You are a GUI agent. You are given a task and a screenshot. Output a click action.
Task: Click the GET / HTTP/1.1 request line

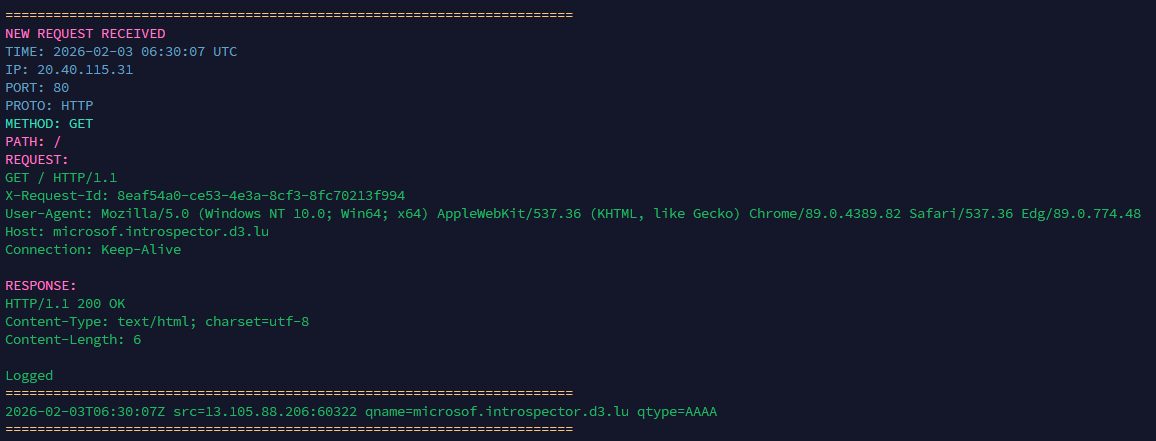pos(61,177)
